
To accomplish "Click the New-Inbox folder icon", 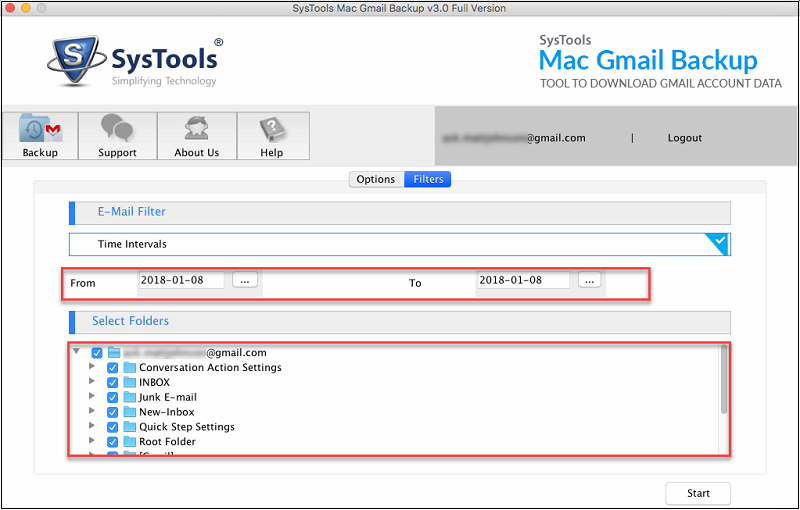I will point(130,412).
